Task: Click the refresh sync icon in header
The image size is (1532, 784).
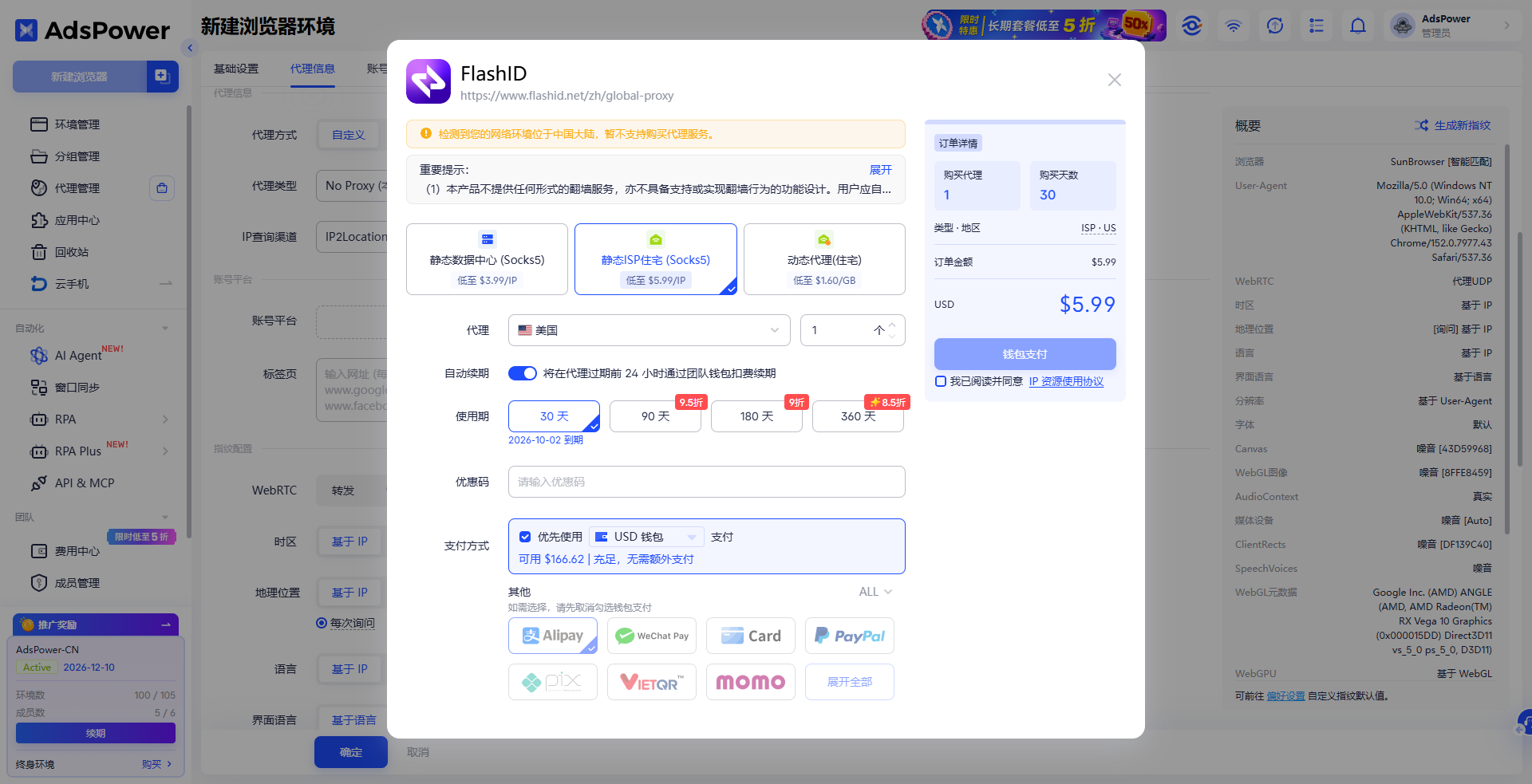Action: (1275, 26)
